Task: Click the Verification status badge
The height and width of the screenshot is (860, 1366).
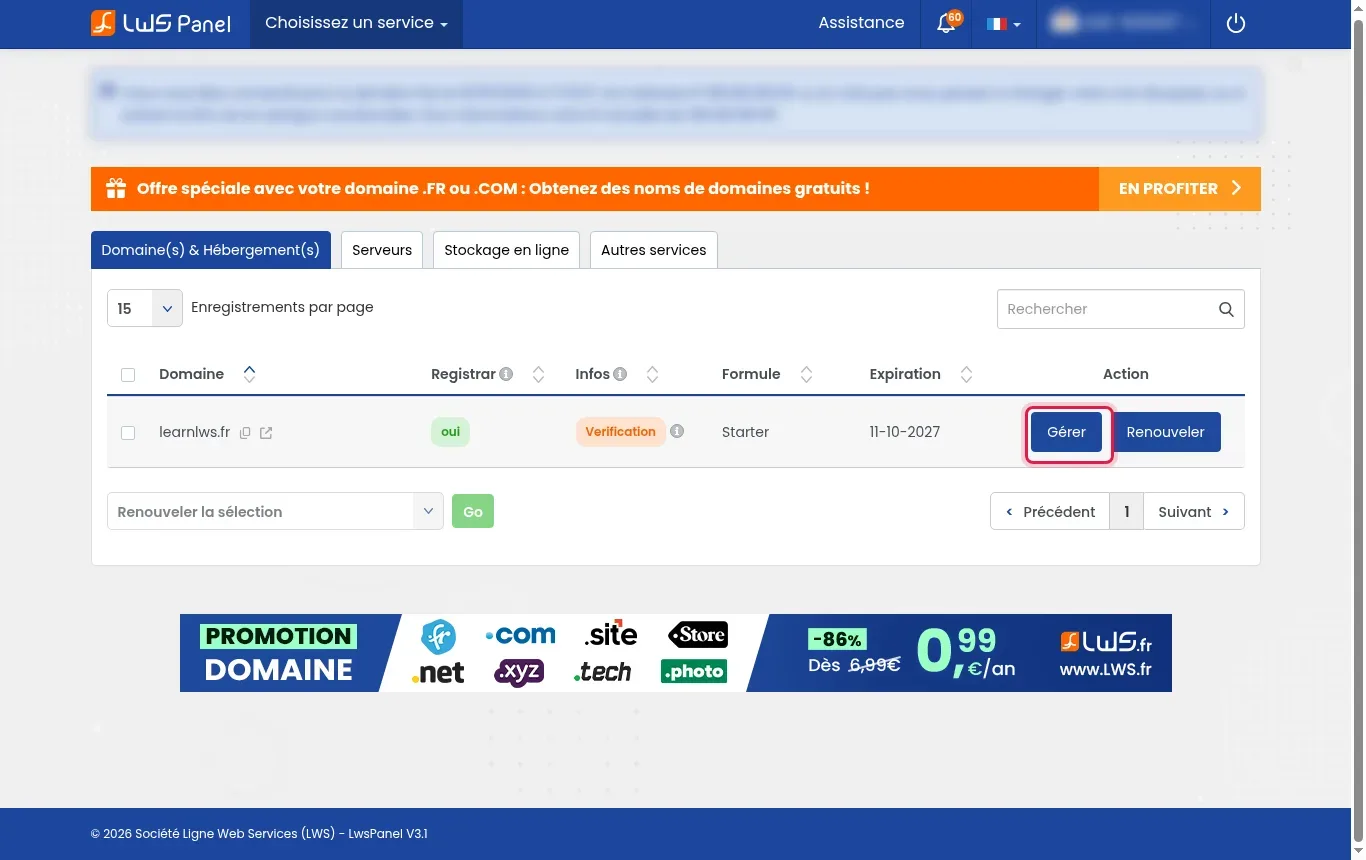Action: pyautogui.click(x=620, y=432)
